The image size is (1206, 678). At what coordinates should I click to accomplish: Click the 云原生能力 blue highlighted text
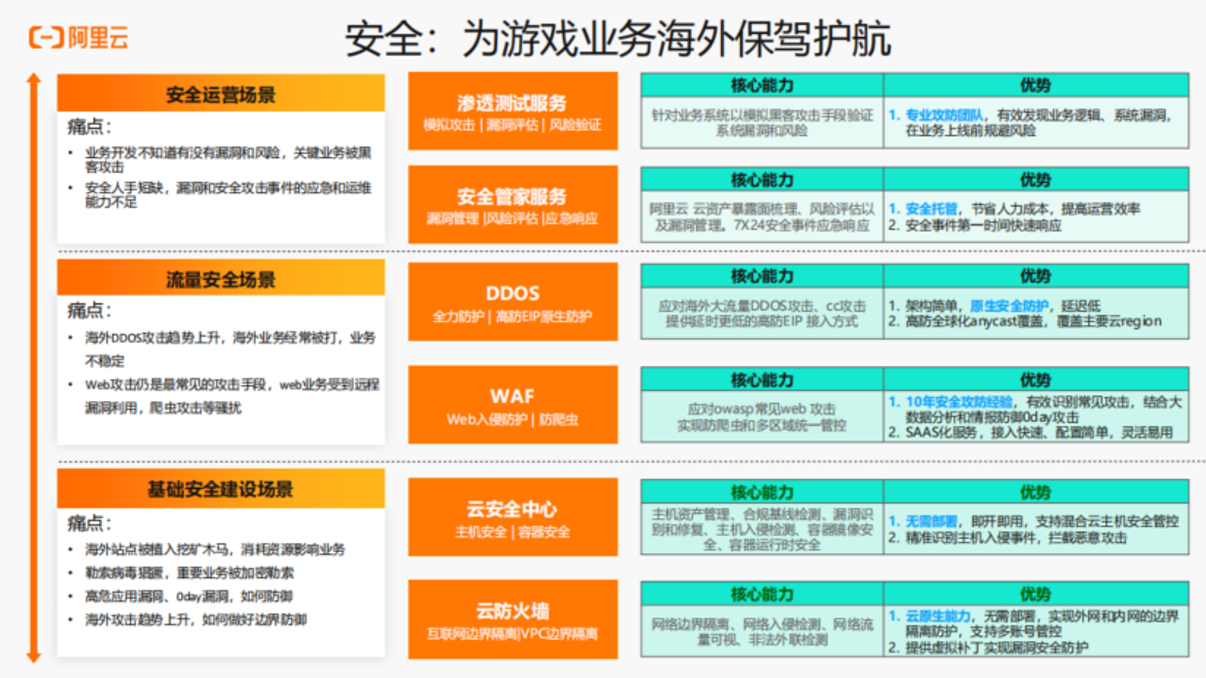937,616
